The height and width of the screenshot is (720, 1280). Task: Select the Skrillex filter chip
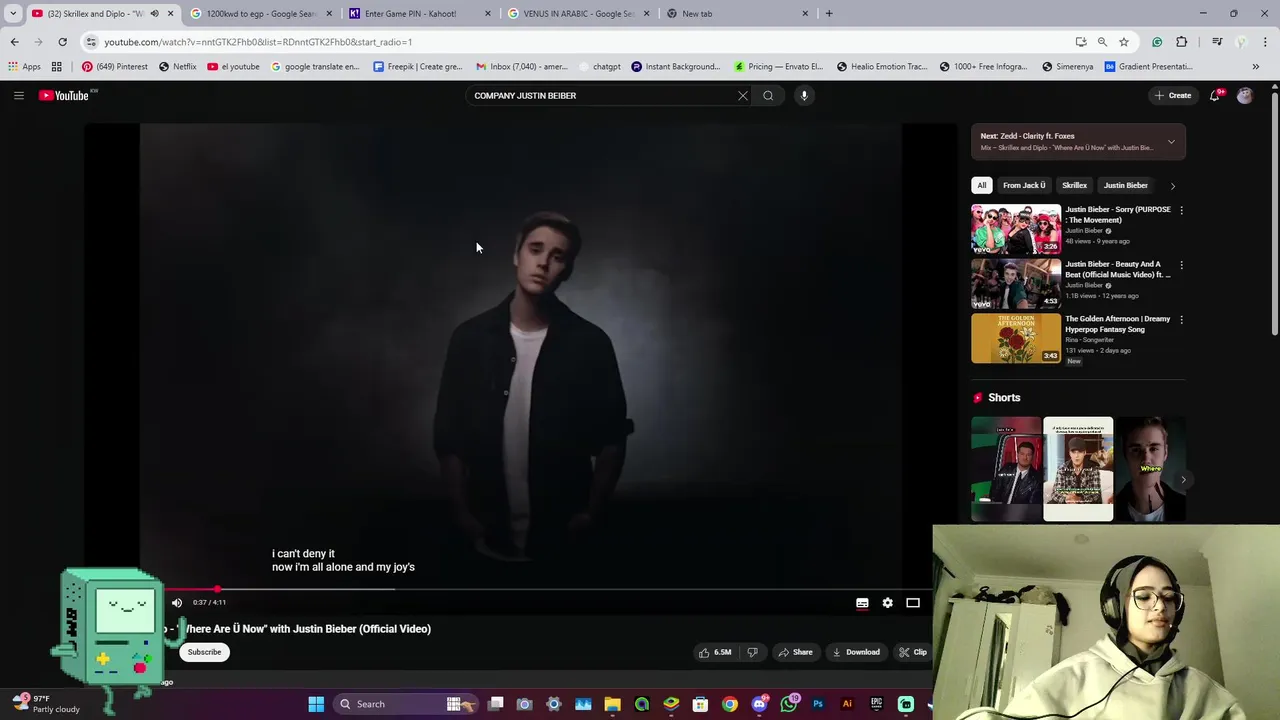(1074, 185)
